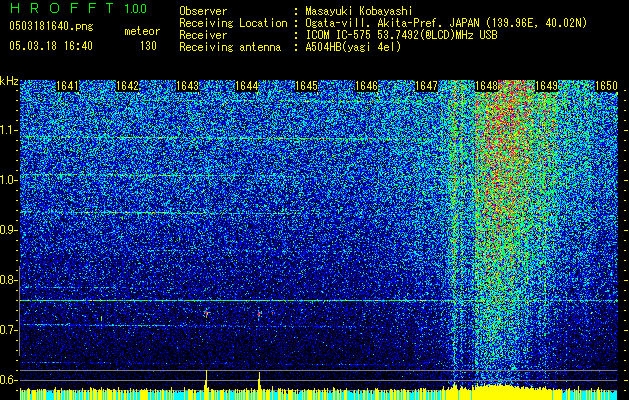
Task: Click the second yellow spike in the power graph
Action: (x=259, y=381)
